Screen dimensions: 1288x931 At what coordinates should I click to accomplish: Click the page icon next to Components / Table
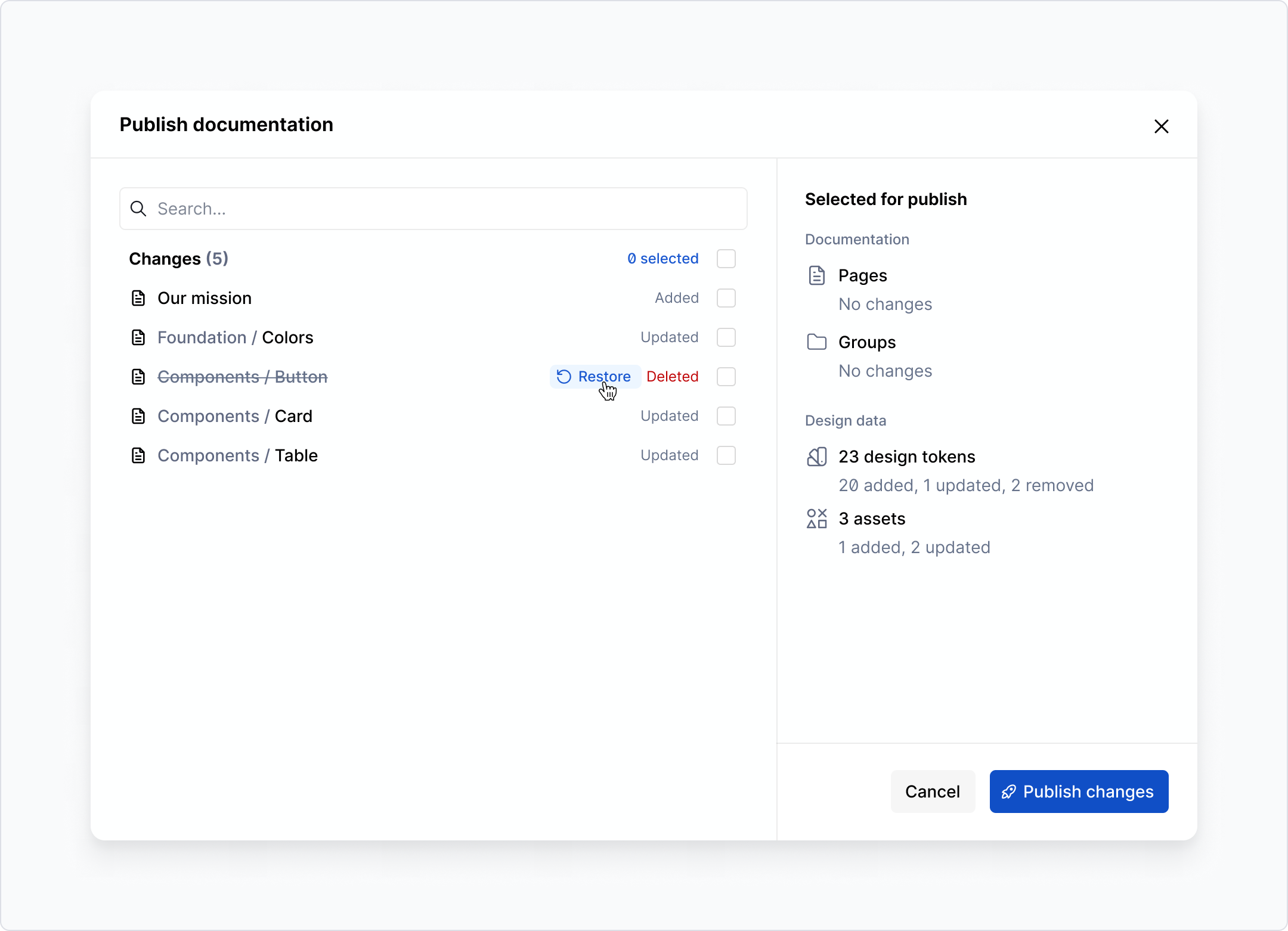click(138, 455)
